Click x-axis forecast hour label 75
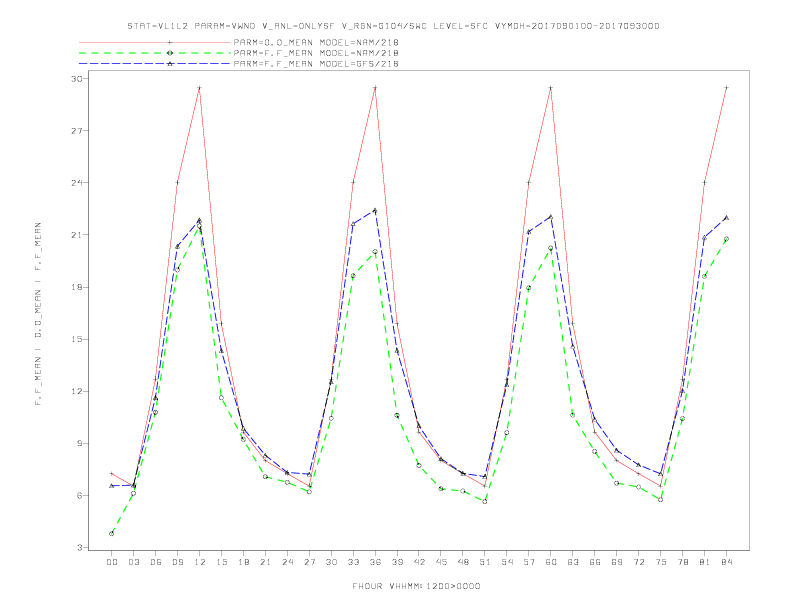The image size is (792, 612). [661, 562]
